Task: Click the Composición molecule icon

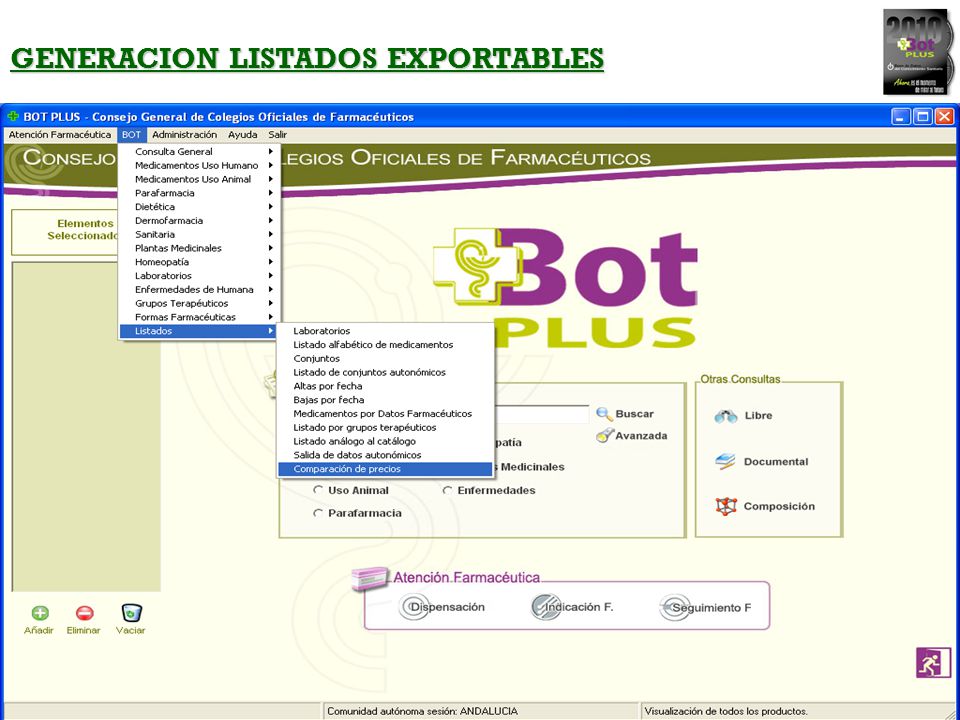Action: 726,506
